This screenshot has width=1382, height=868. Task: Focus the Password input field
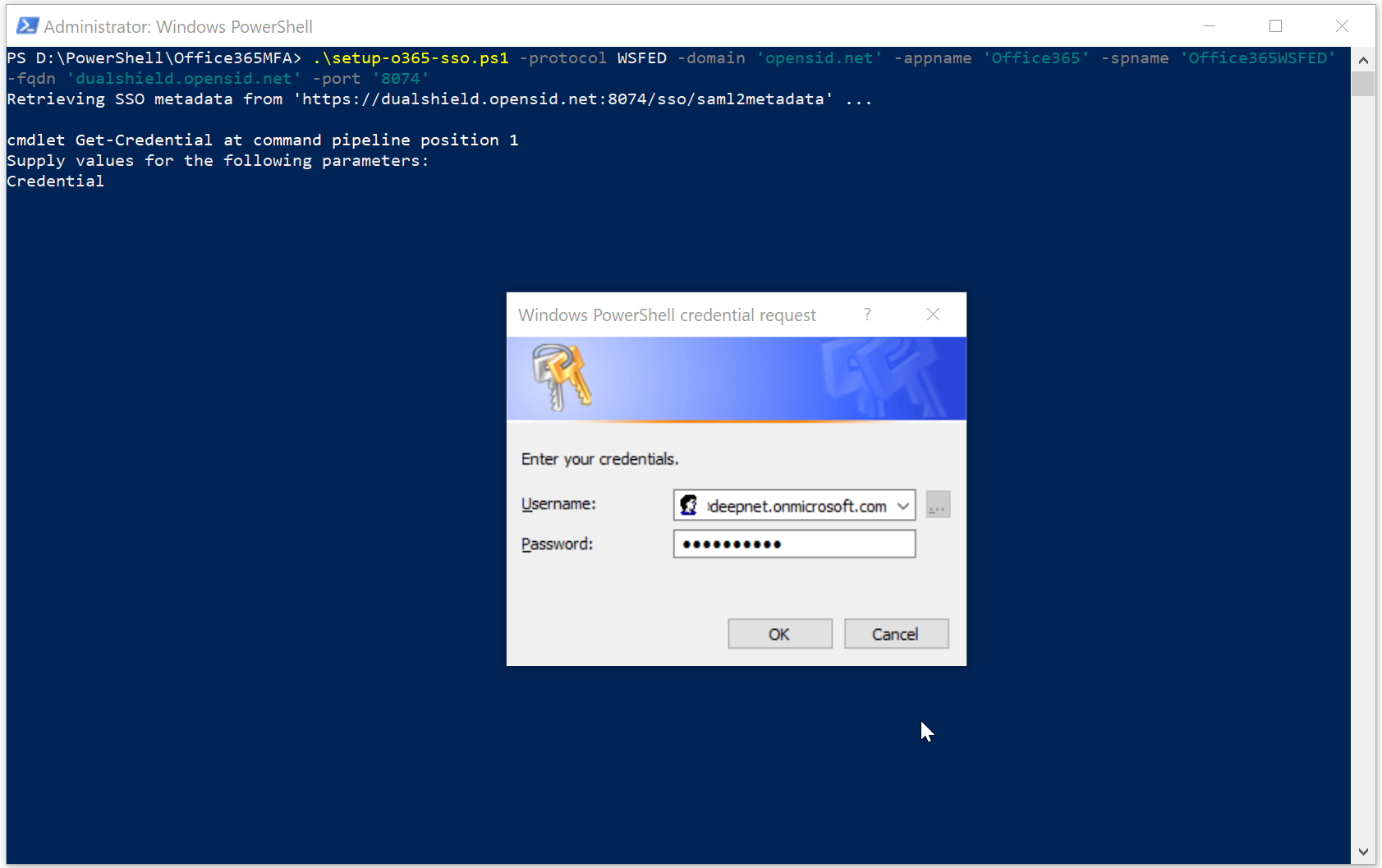pos(794,544)
